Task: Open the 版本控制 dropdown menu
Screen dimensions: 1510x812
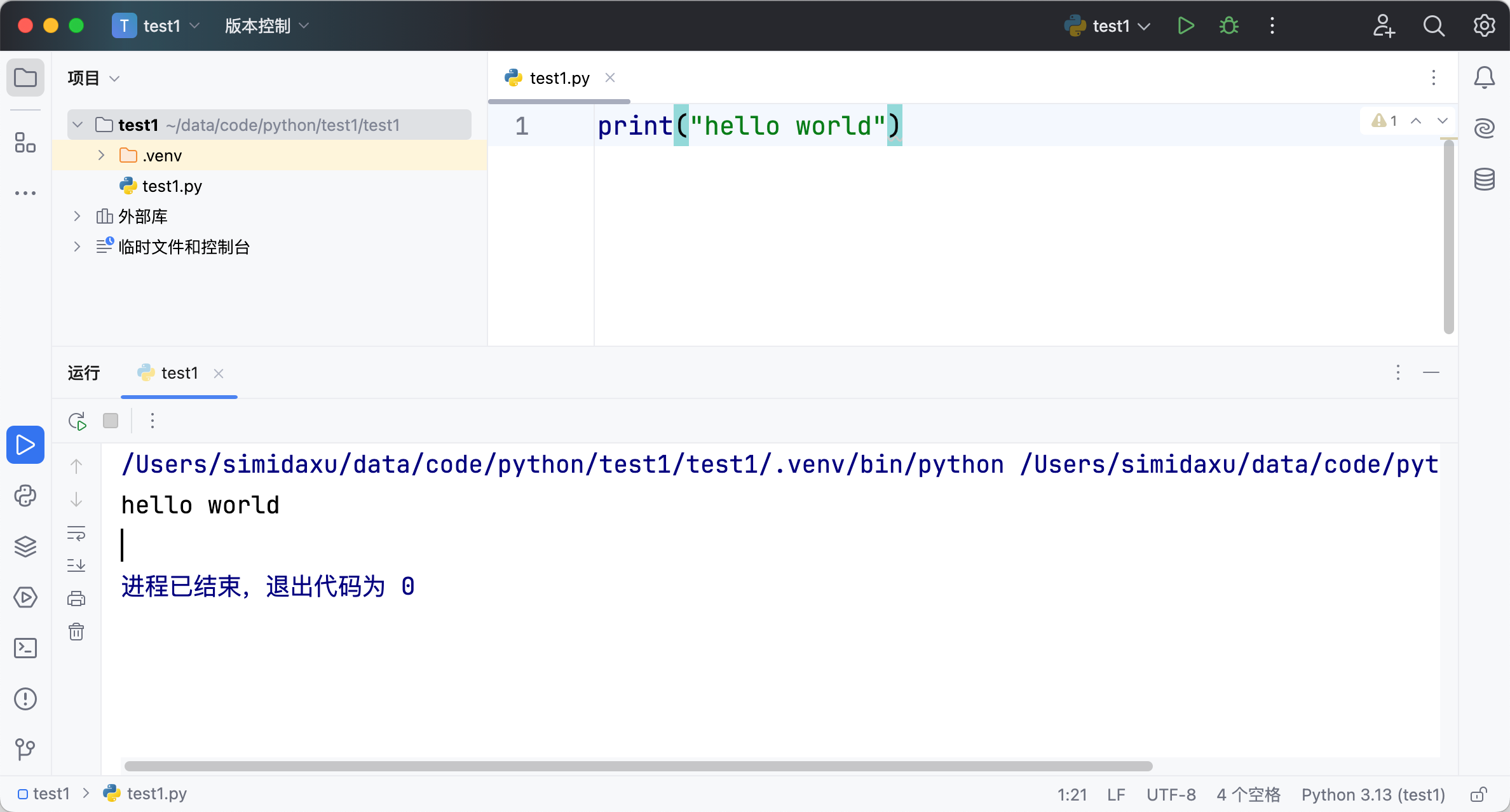Action: pos(267,26)
